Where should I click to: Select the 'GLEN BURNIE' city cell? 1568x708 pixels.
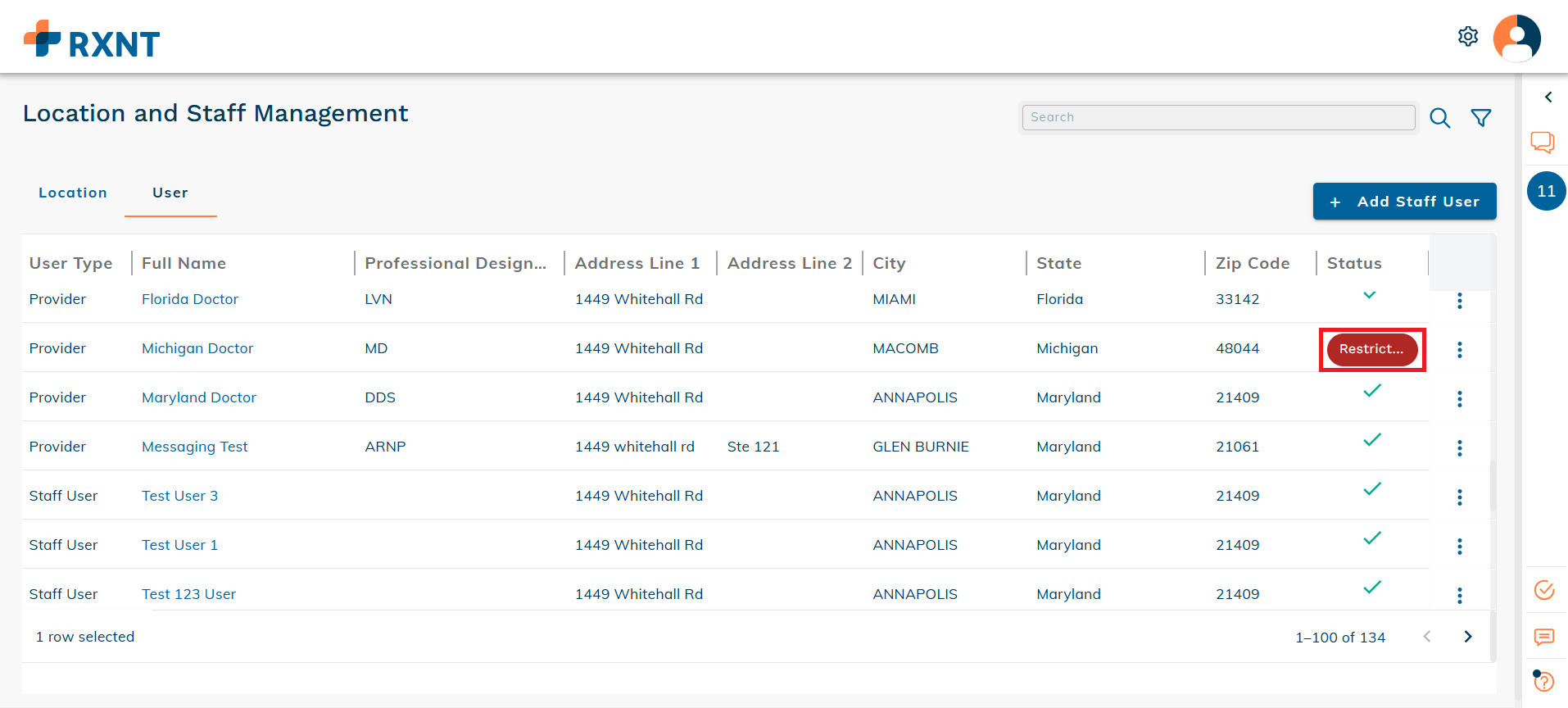tap(921, 447)
